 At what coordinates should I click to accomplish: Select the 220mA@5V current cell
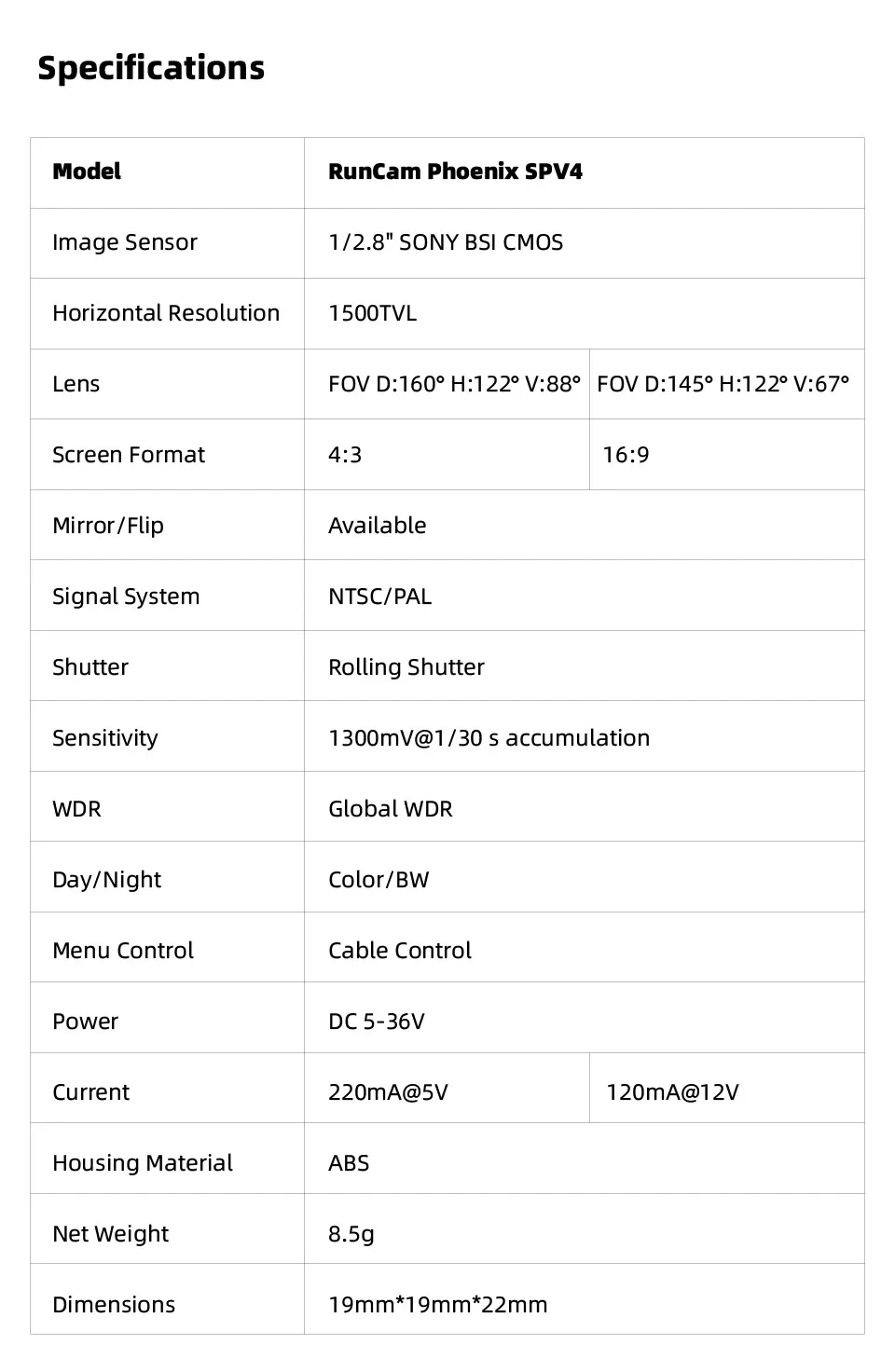[388, 1092]
